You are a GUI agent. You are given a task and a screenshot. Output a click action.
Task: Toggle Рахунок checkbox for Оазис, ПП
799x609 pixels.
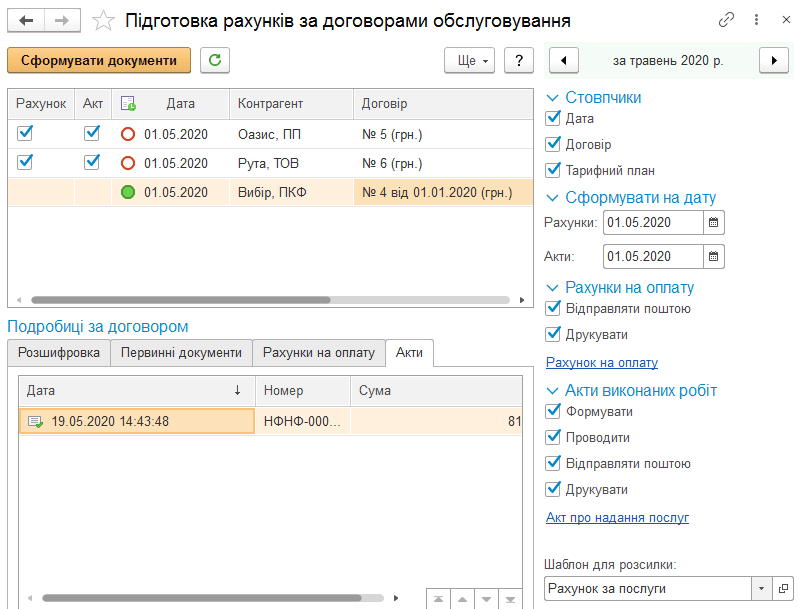25,134
